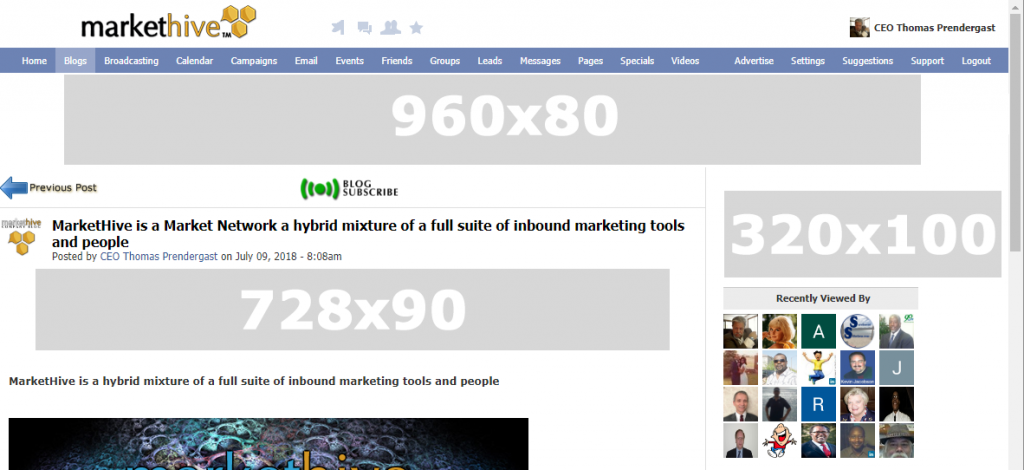Click the 960x80 banner ad placeholder

pos(492,119)
